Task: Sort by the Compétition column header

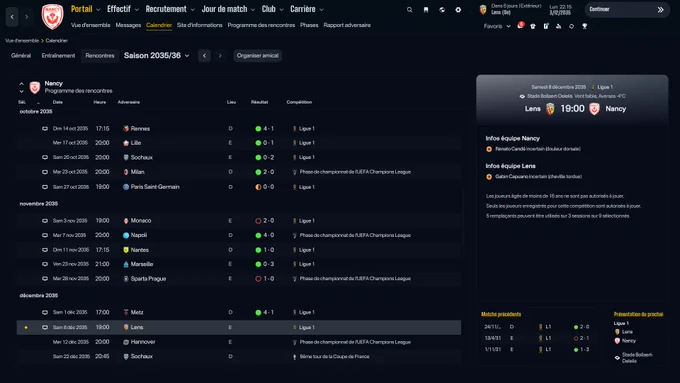Action: click(x=299, y=102)
